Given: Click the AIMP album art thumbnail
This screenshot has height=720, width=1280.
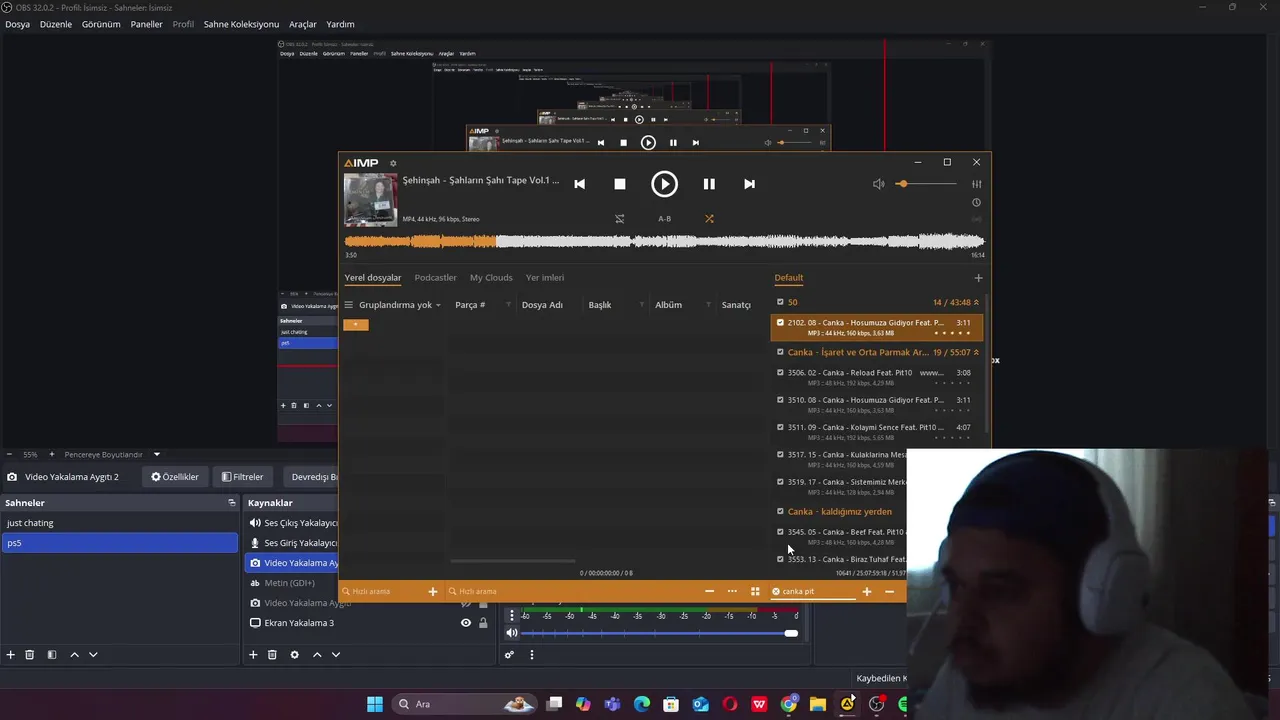Looking at the screenshot, I should 370,200.
